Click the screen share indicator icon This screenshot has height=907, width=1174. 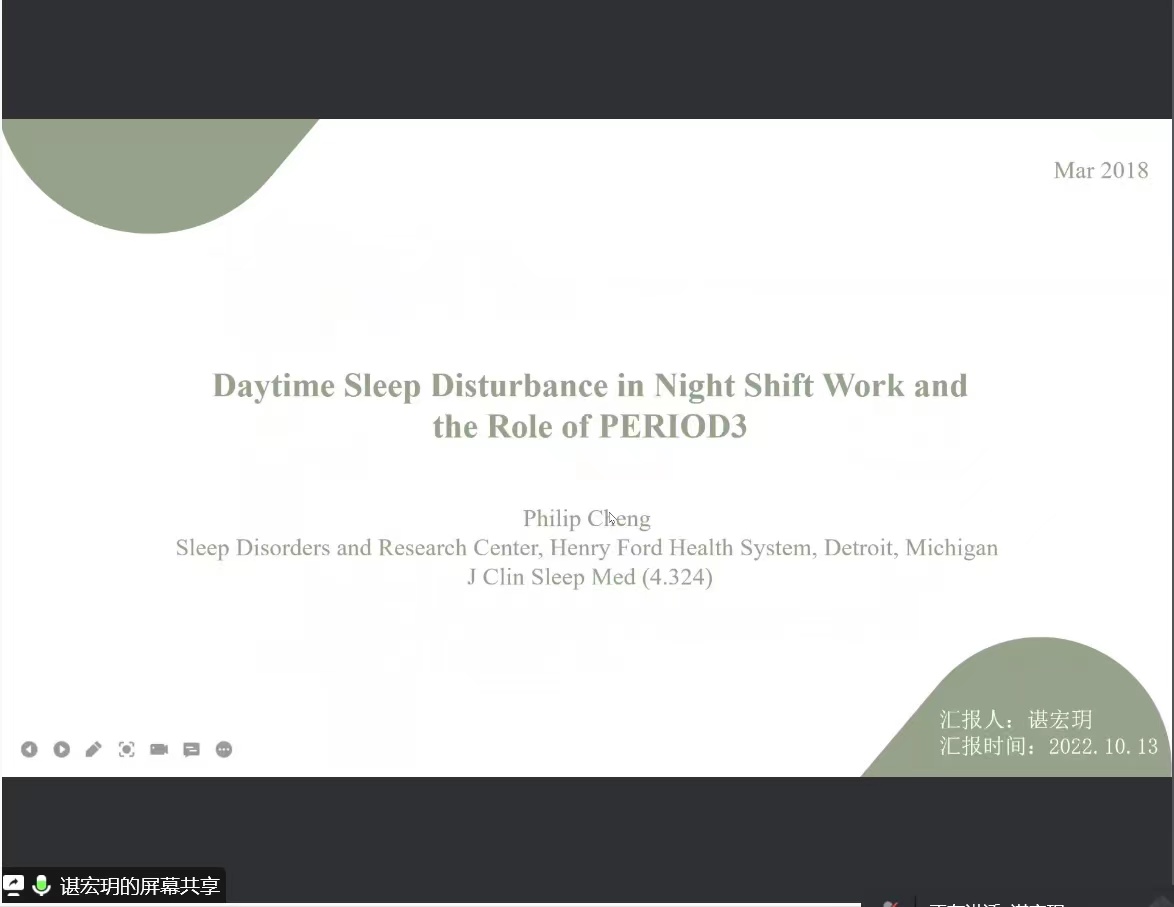click(14, 885)
